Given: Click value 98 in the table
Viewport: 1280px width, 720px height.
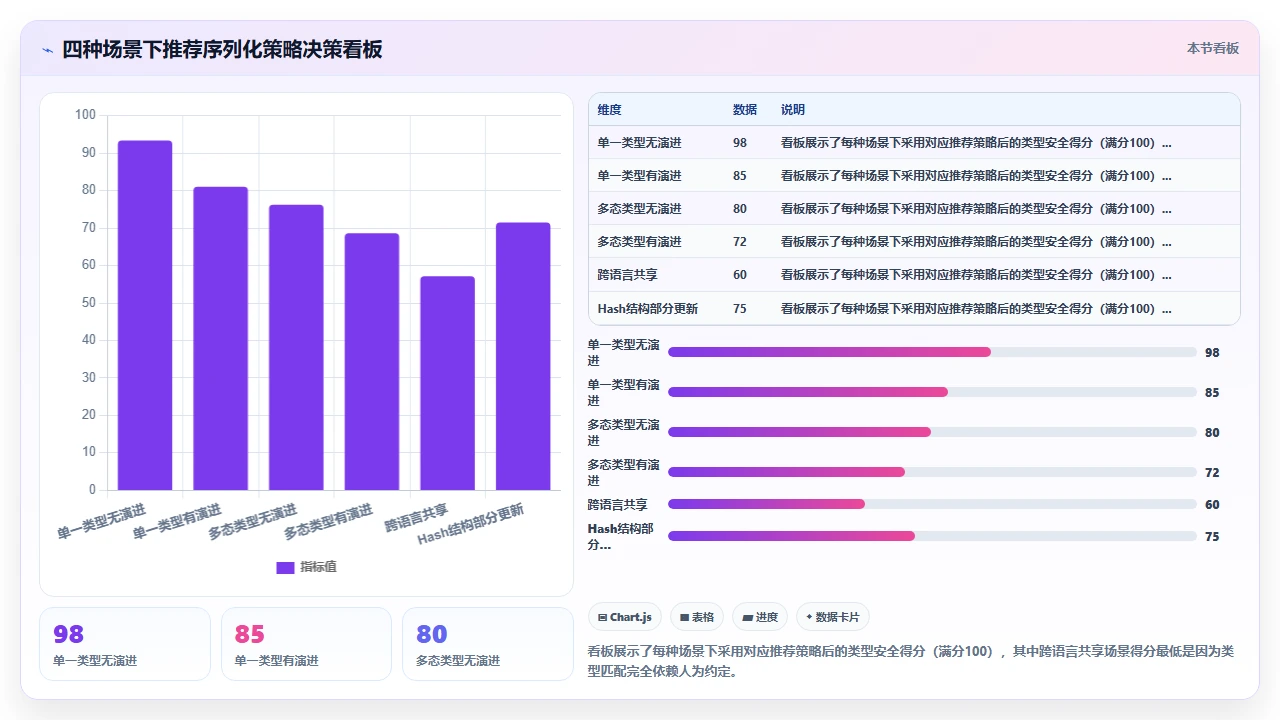Looking at the screenshot, I should (740, 143).
